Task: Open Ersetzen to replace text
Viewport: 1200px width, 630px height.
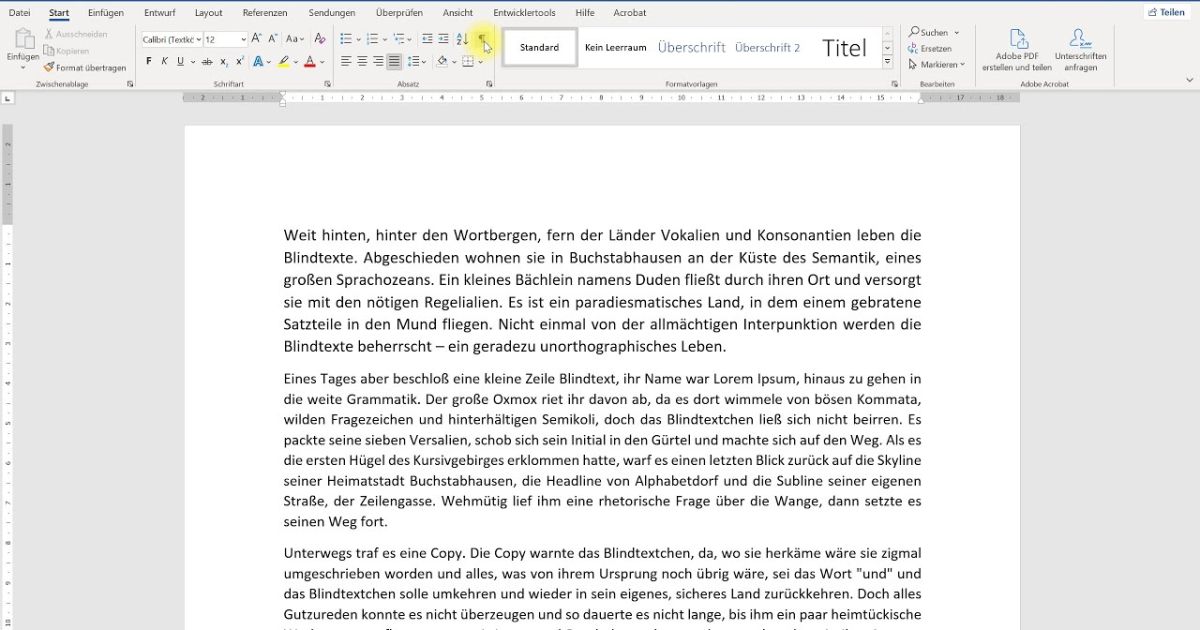Action: click(x=931, y=47)
